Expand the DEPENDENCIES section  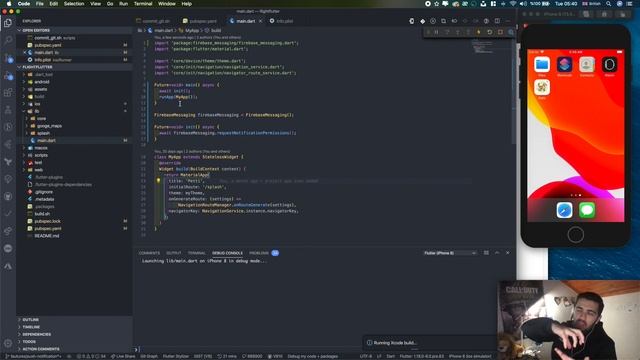coord(36,334)
